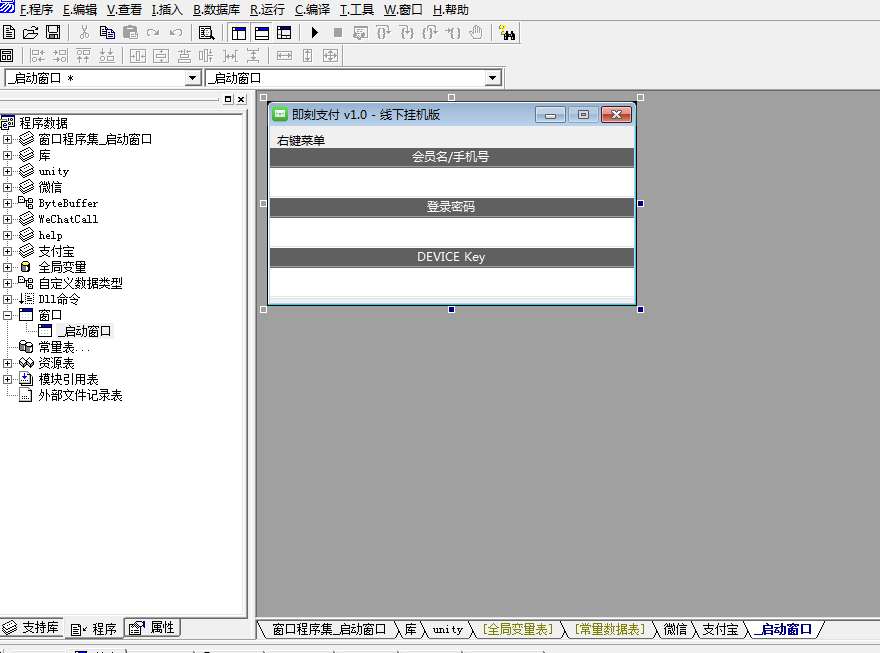Open the T.工具 menu

click(x=357, y=10)
